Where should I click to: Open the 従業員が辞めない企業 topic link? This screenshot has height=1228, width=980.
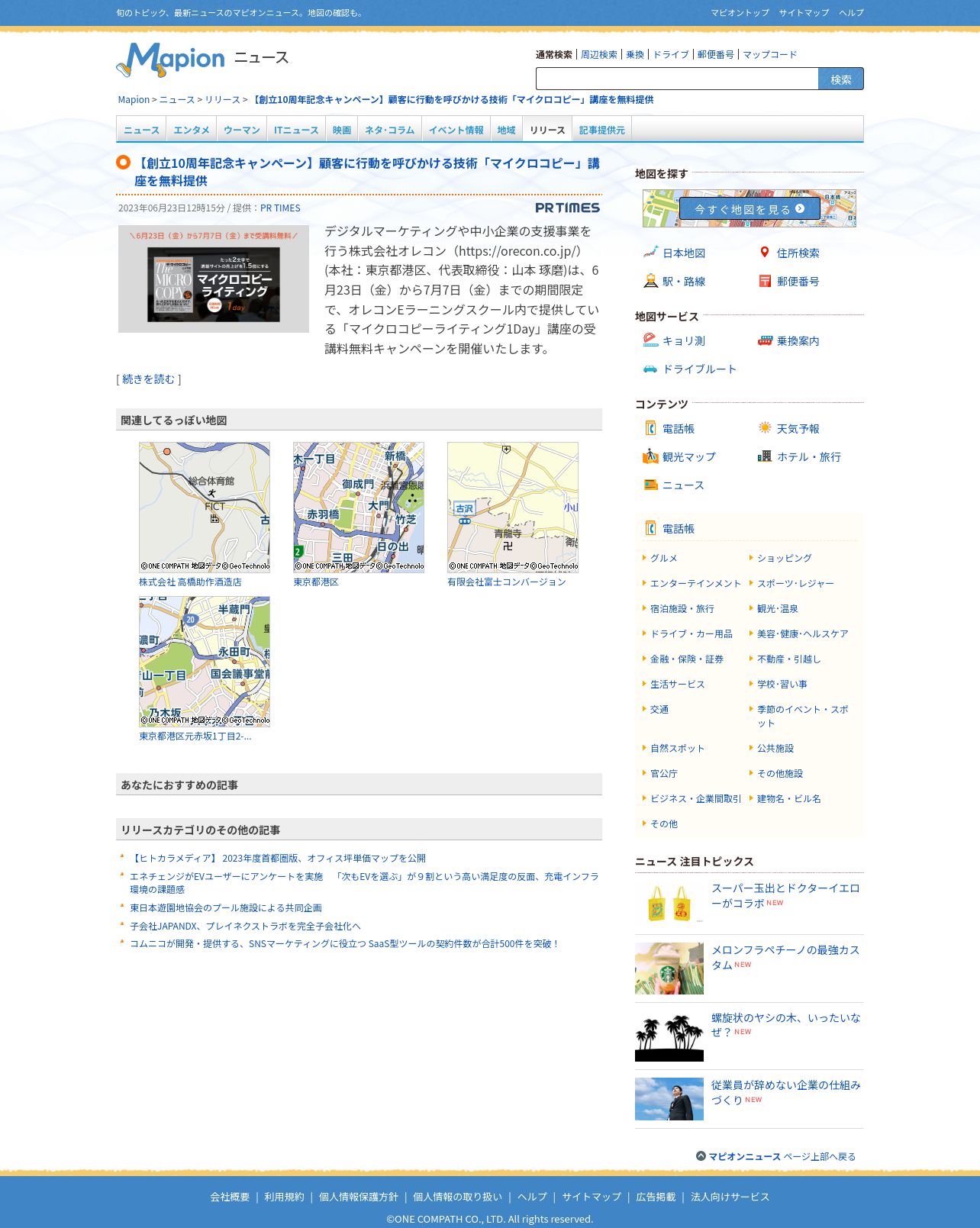(x=786, y=1092)
